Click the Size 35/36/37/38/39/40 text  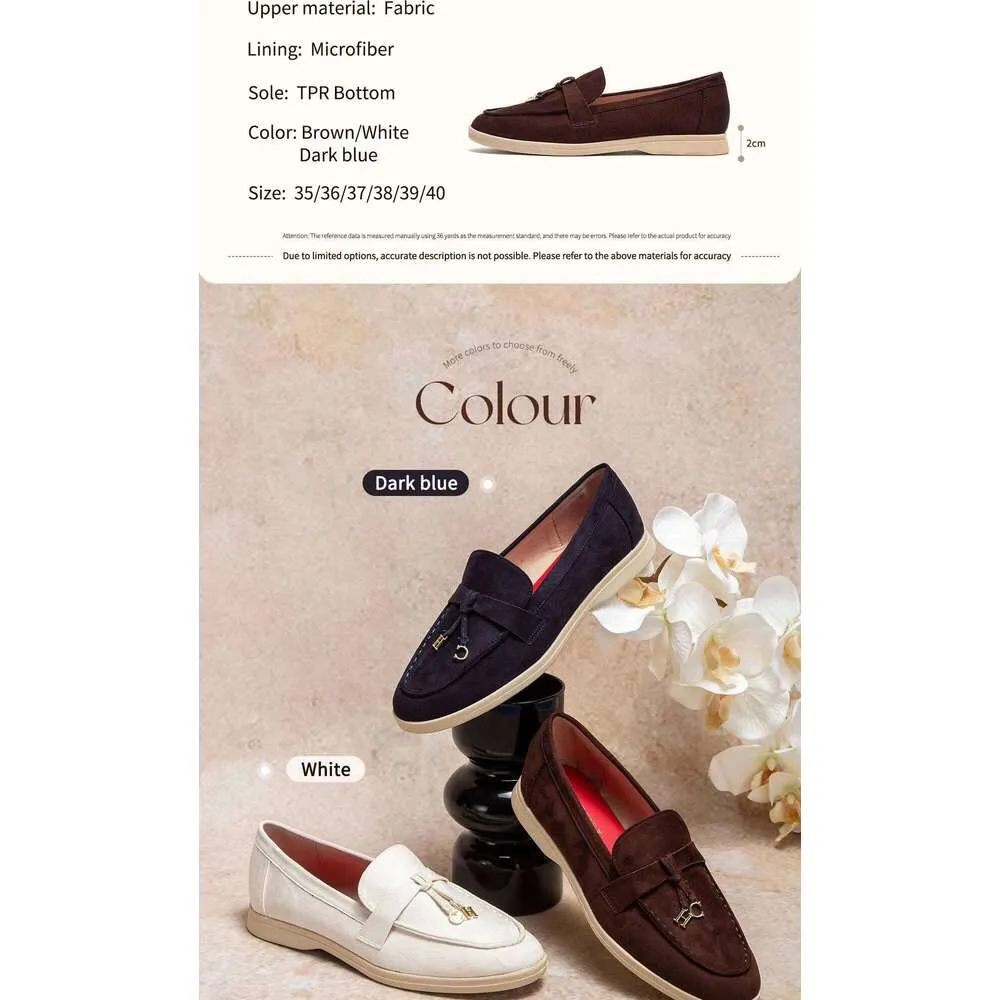point(346,193)
